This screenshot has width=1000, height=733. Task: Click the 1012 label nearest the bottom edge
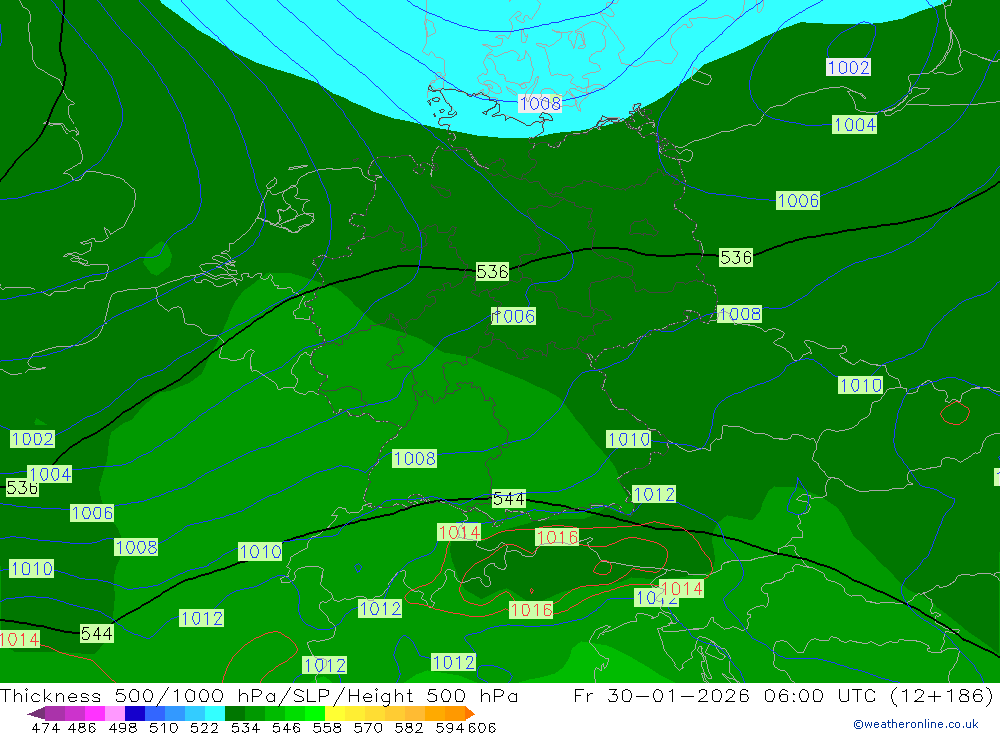point(325,665)
